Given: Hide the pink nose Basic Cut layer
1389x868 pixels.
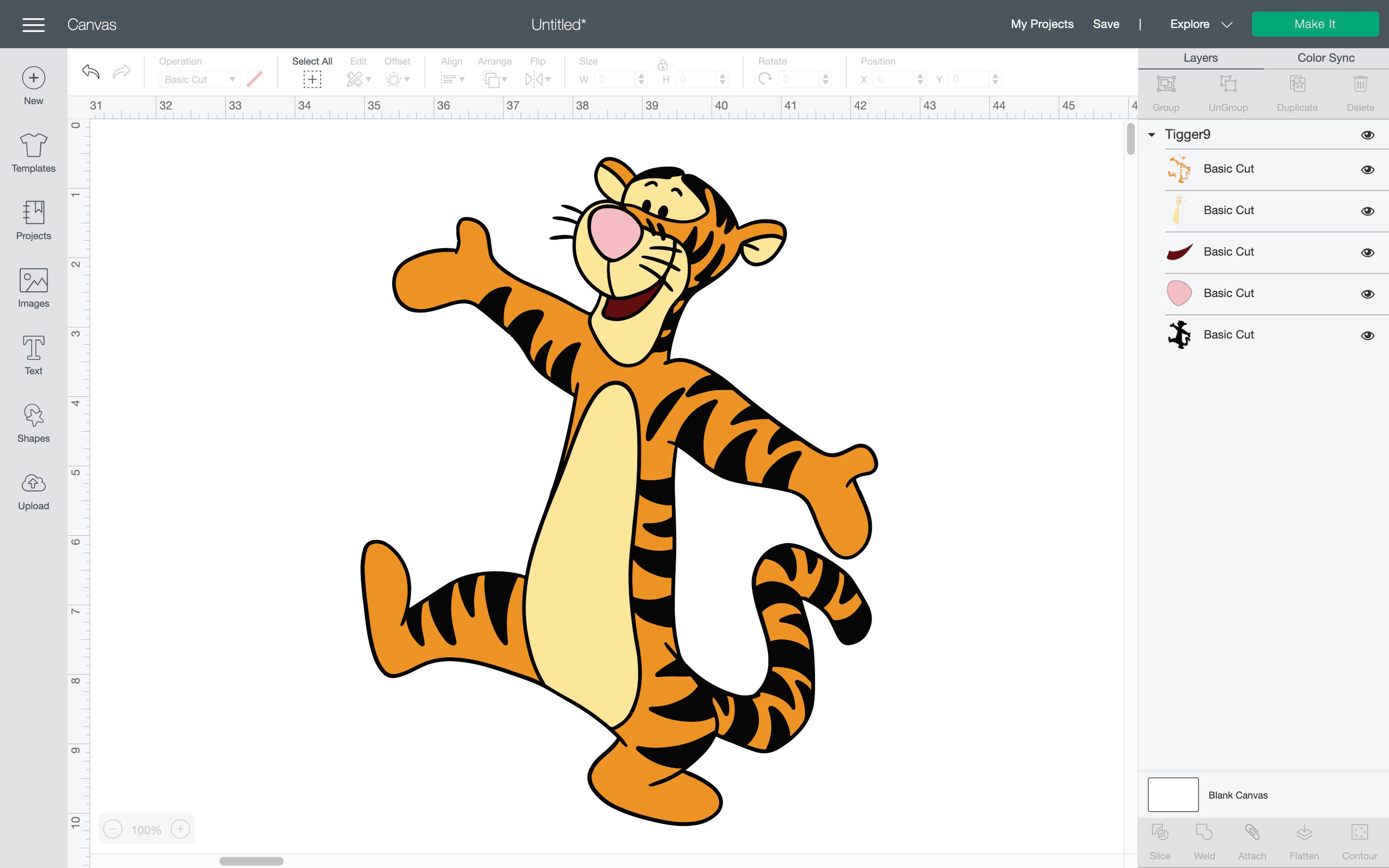Looking at the screenshot, I should point(1367,294).
